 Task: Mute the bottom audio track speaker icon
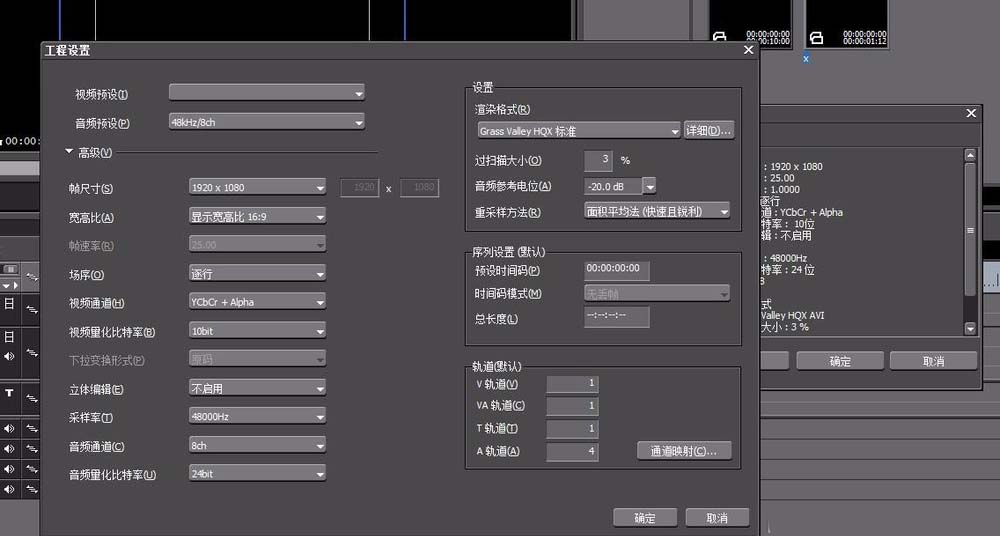10,489
